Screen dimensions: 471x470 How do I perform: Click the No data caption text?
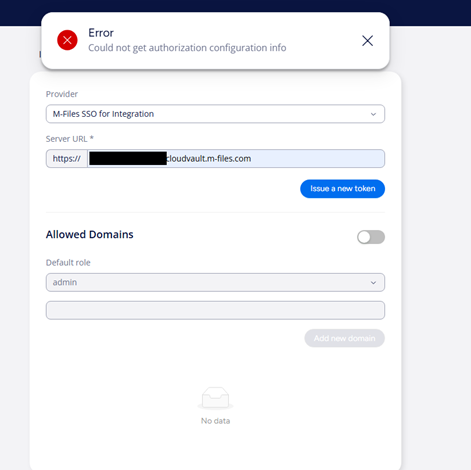click(215, 421)
